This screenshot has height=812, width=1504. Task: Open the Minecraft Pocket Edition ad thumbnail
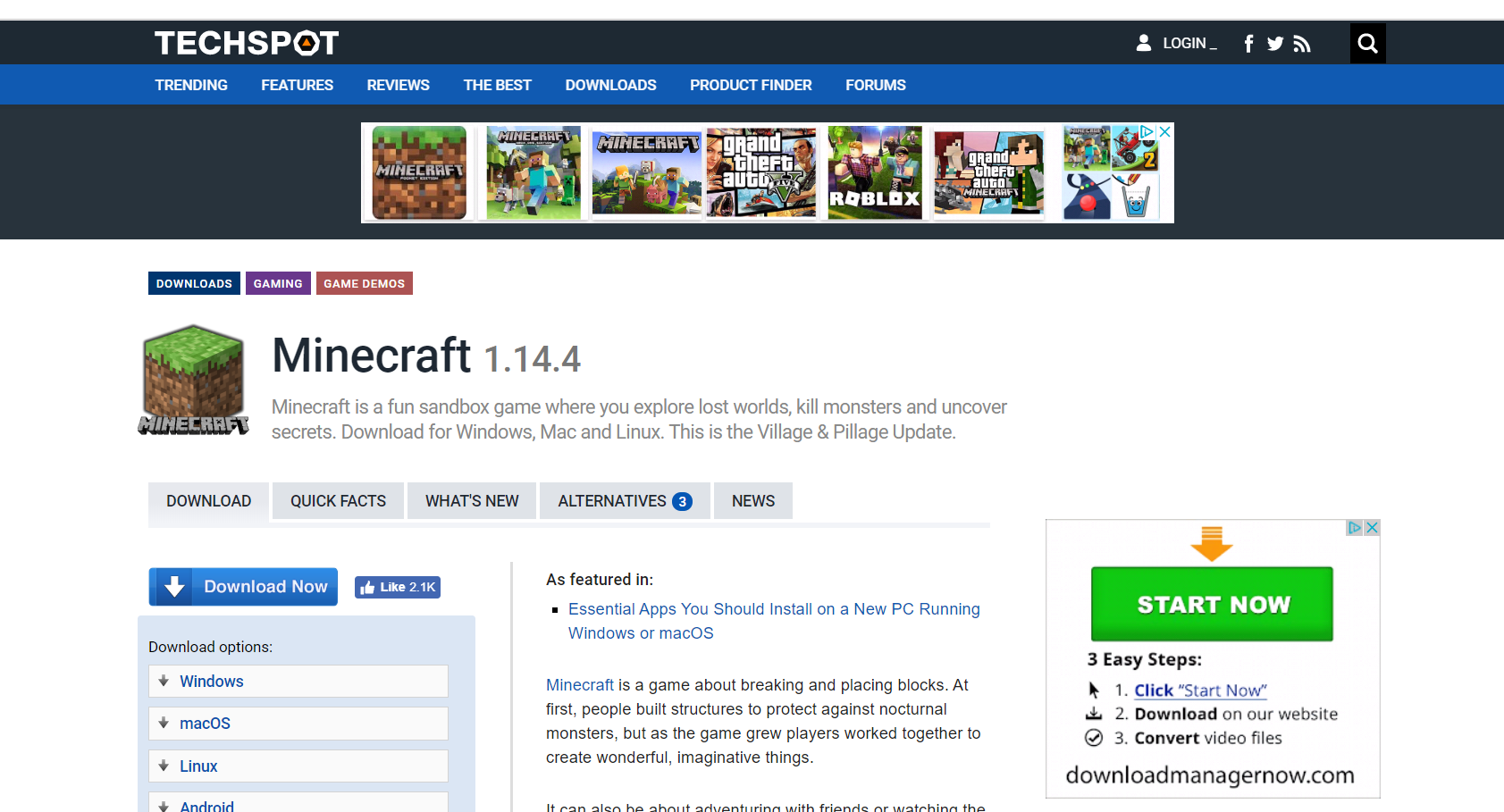419,172
